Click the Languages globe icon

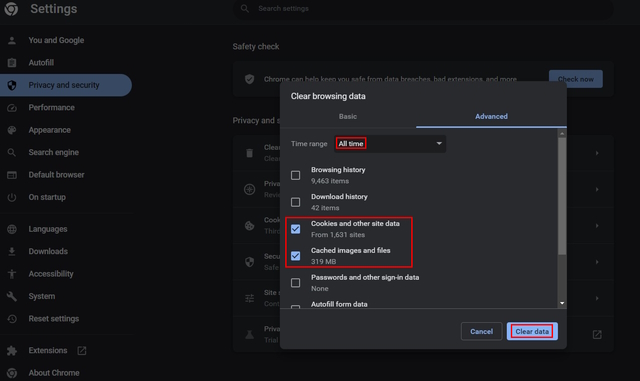(x=12, y=229)
